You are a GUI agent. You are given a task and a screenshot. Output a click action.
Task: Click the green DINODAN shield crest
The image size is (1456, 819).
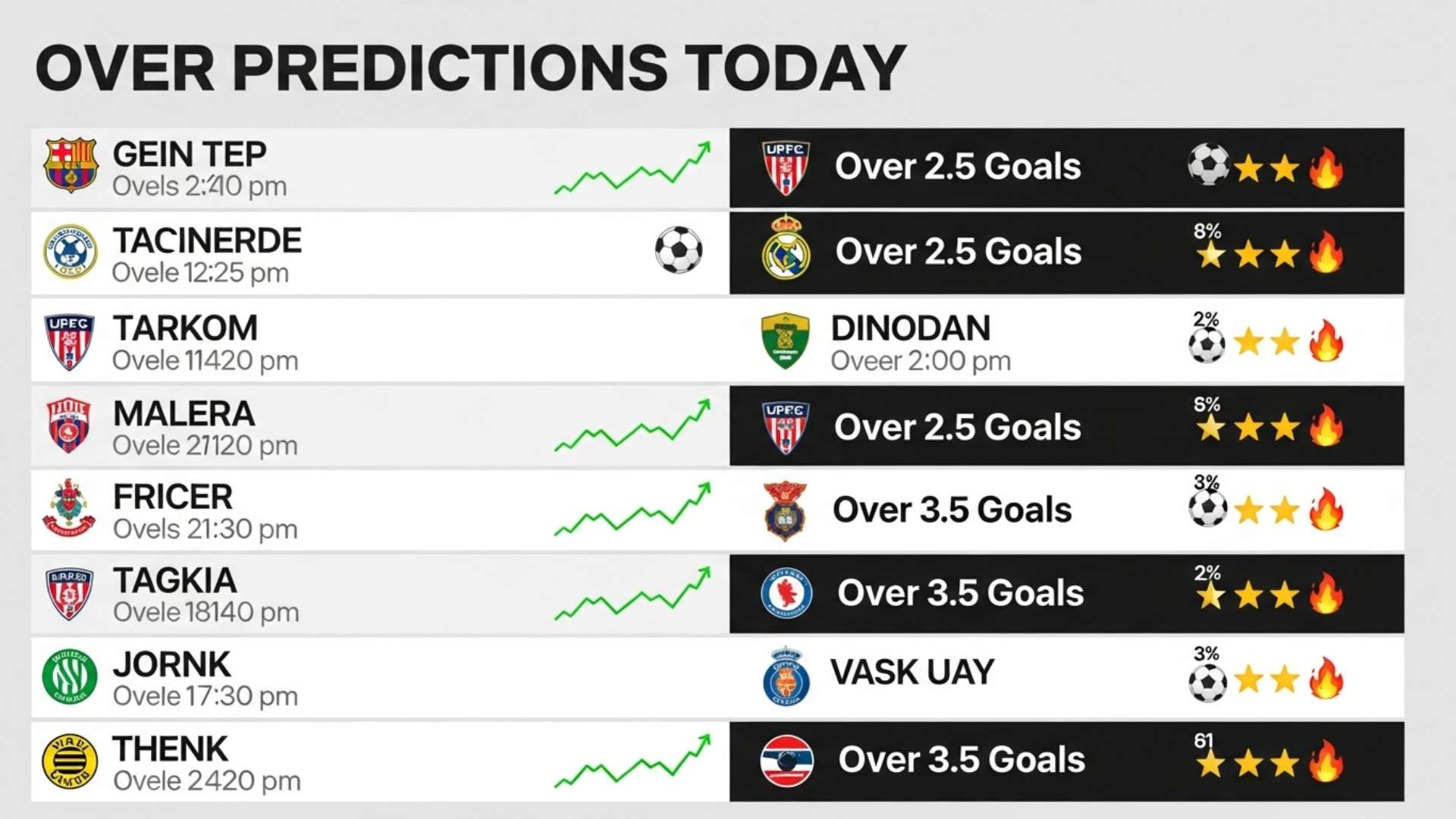785,340
